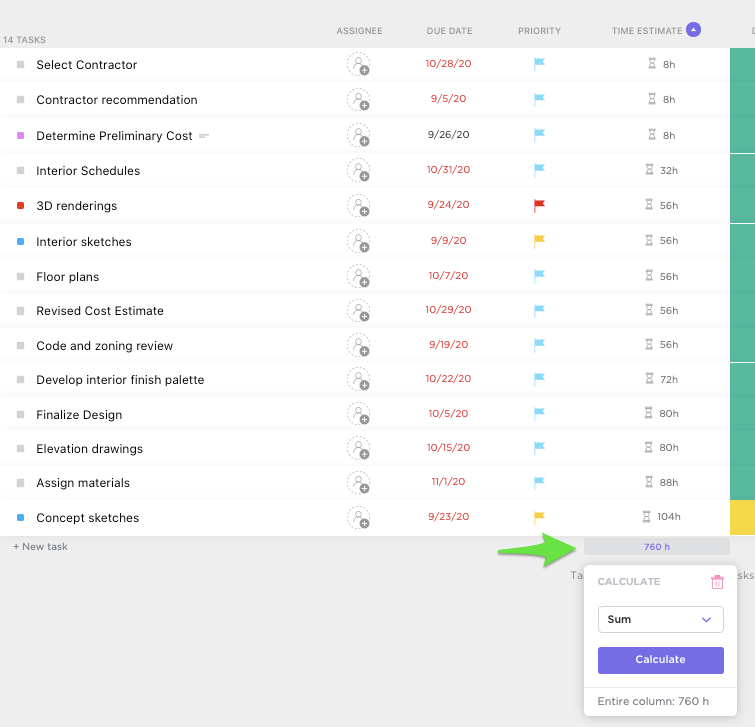This screenshot has width=755, height=727.
Task: Sort by Priority column header
Action: (539, 31)
